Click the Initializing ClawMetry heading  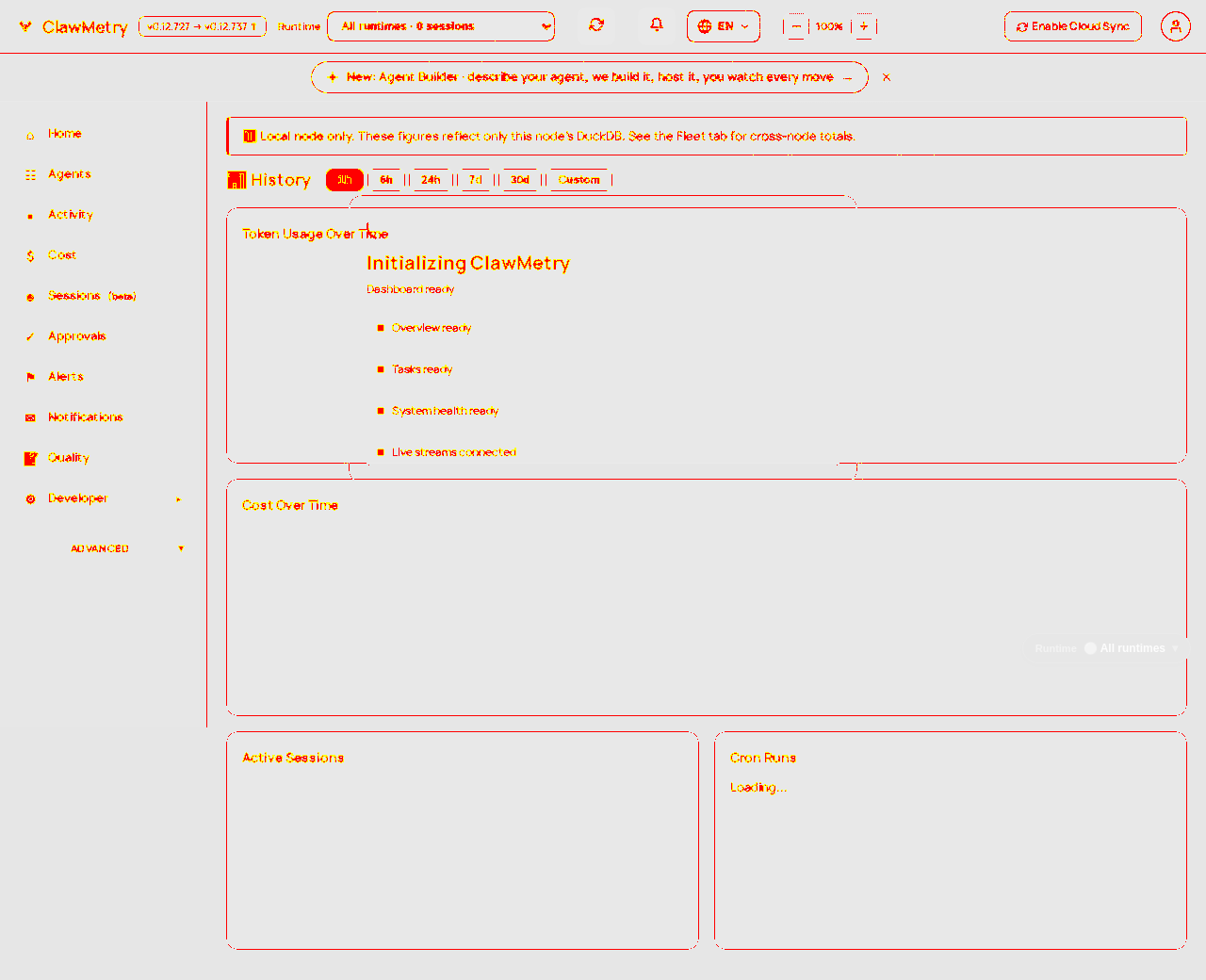coord(468,264)
